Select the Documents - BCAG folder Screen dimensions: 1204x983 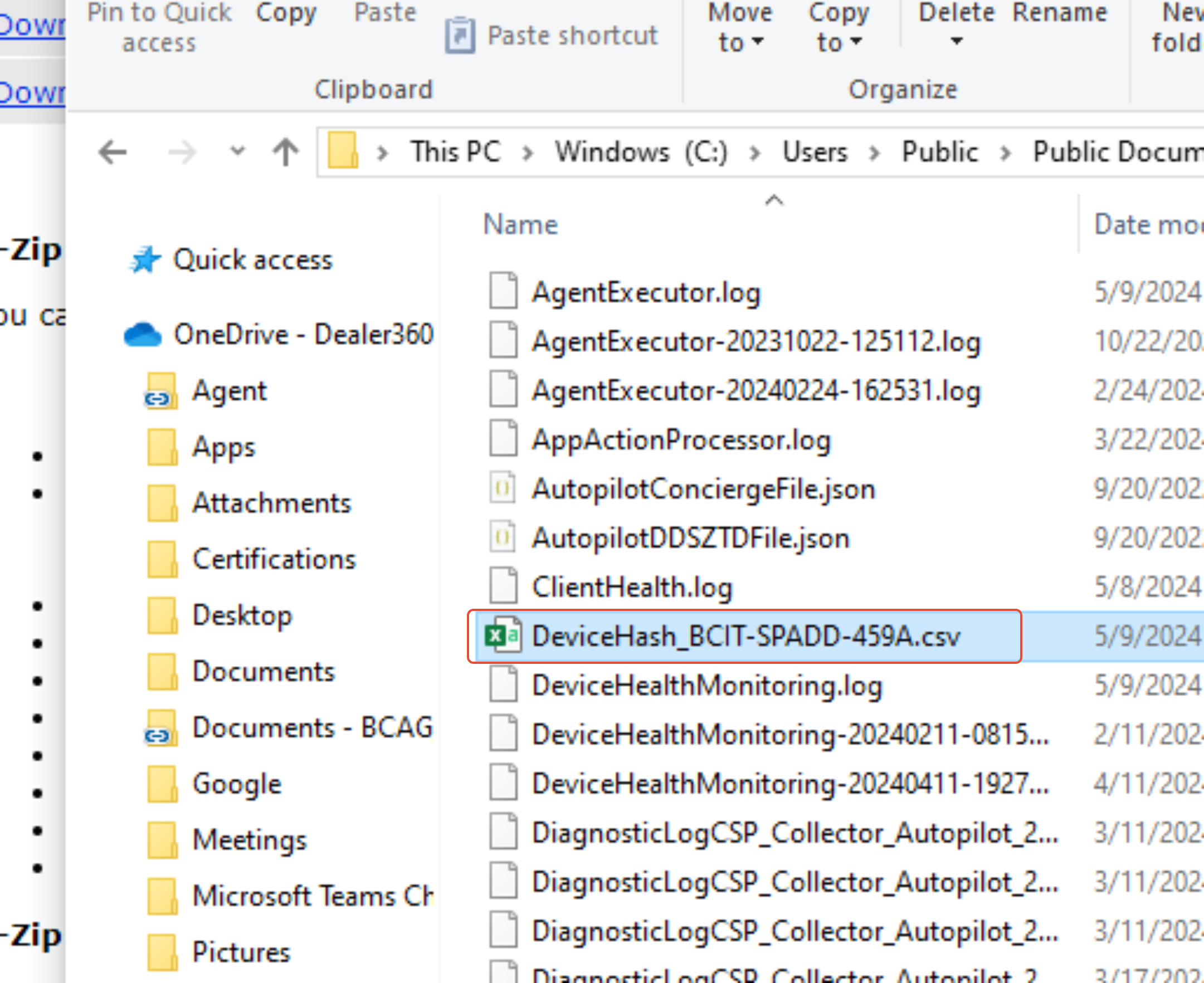(312, 727)
